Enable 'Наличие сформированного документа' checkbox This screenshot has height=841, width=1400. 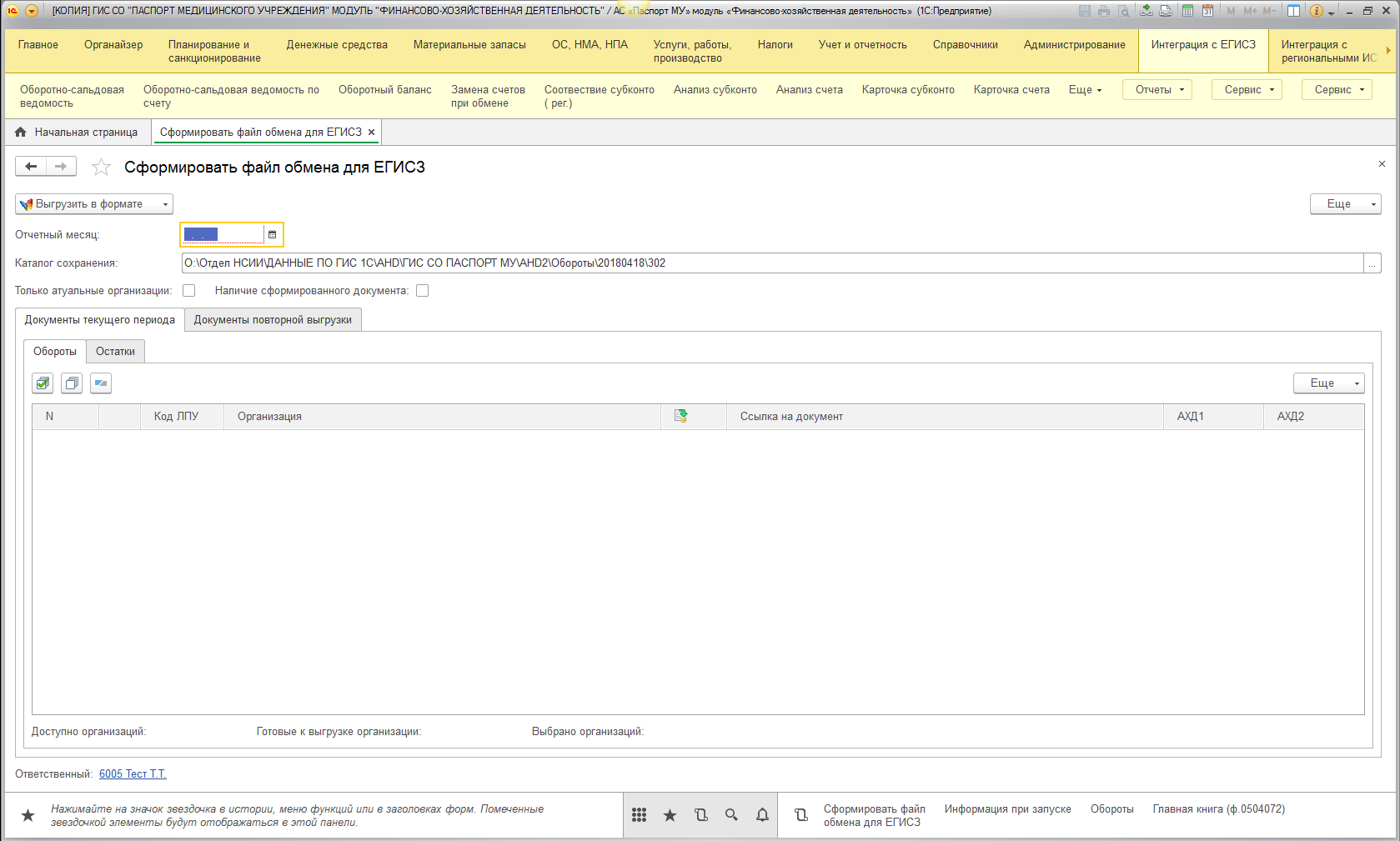(x=423, y=291)
